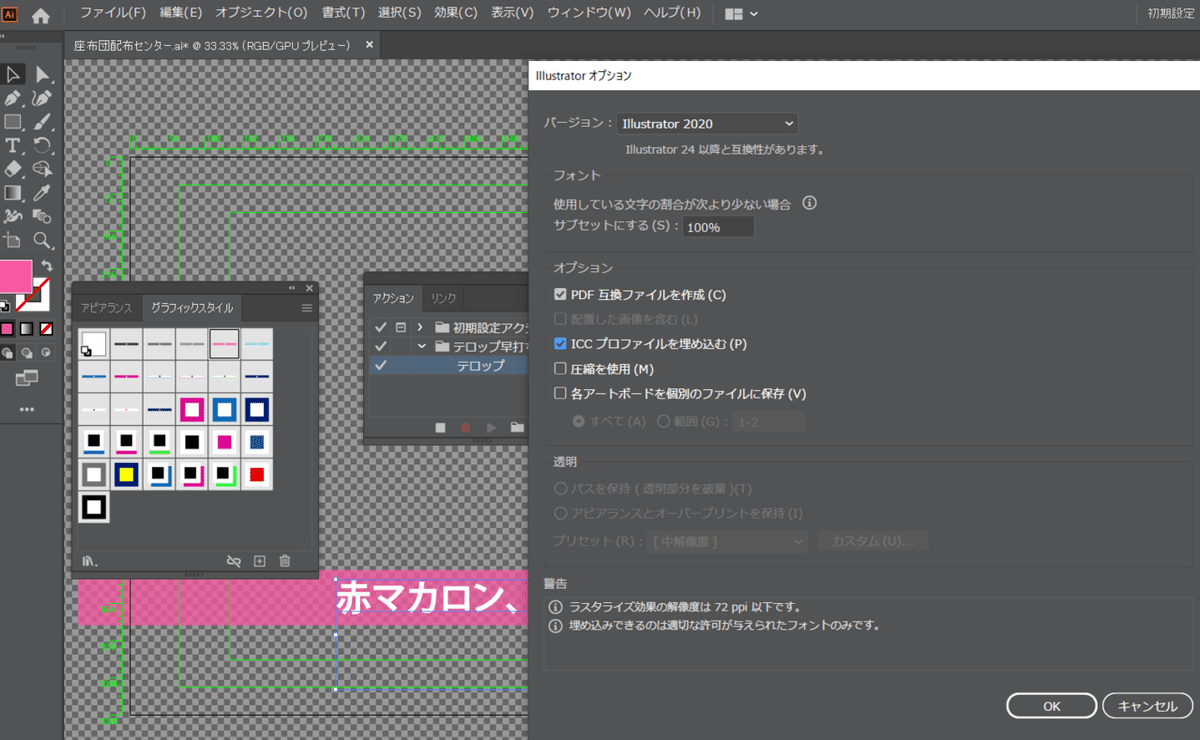Open the ウィンドウ(W) menu
The image size is (1200, 740).
click(589, 14)
